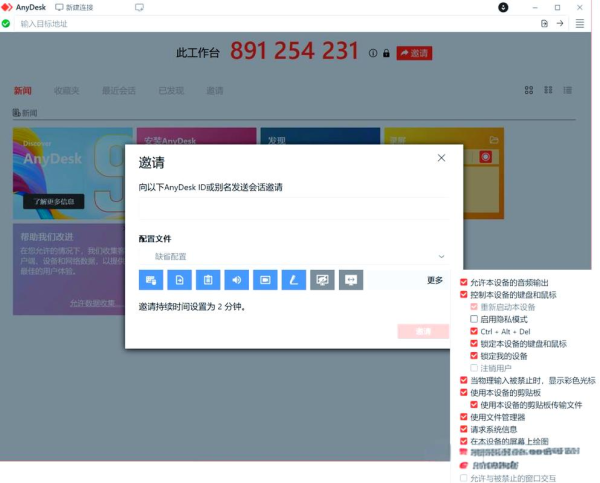Click the red 邀请 button beside workstation ID
Image resolution: width=600 pixels, height=483 pixels.
coord(414,53)
